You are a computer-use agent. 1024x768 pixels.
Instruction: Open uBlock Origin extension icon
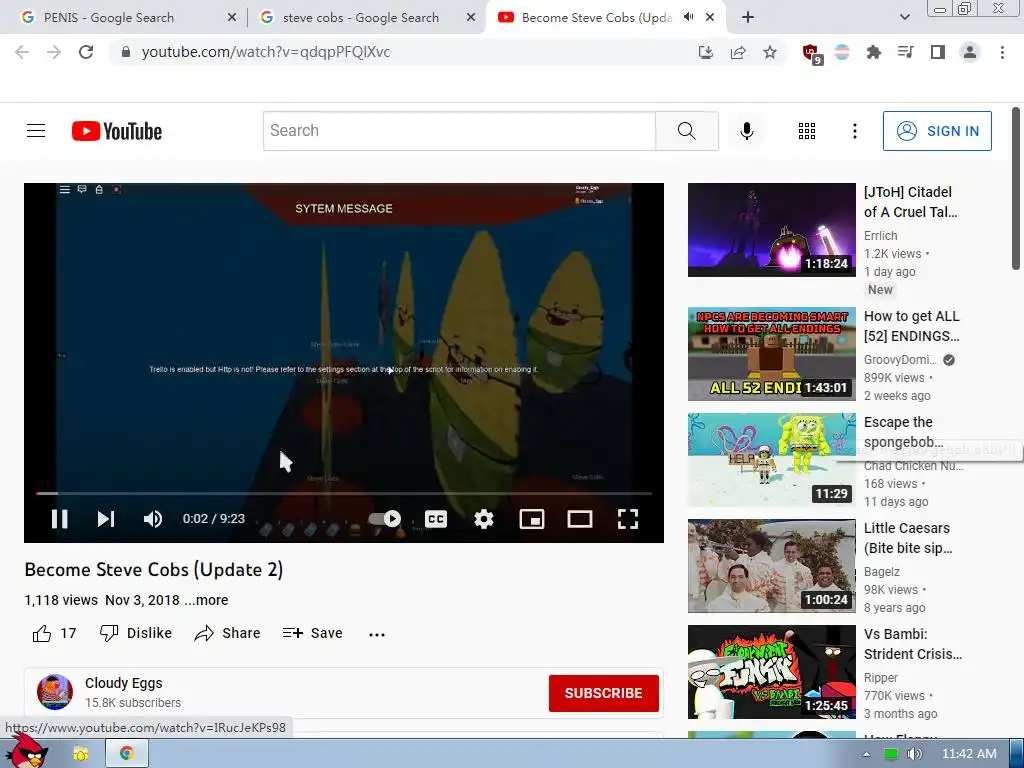click(x=811, y=53)
